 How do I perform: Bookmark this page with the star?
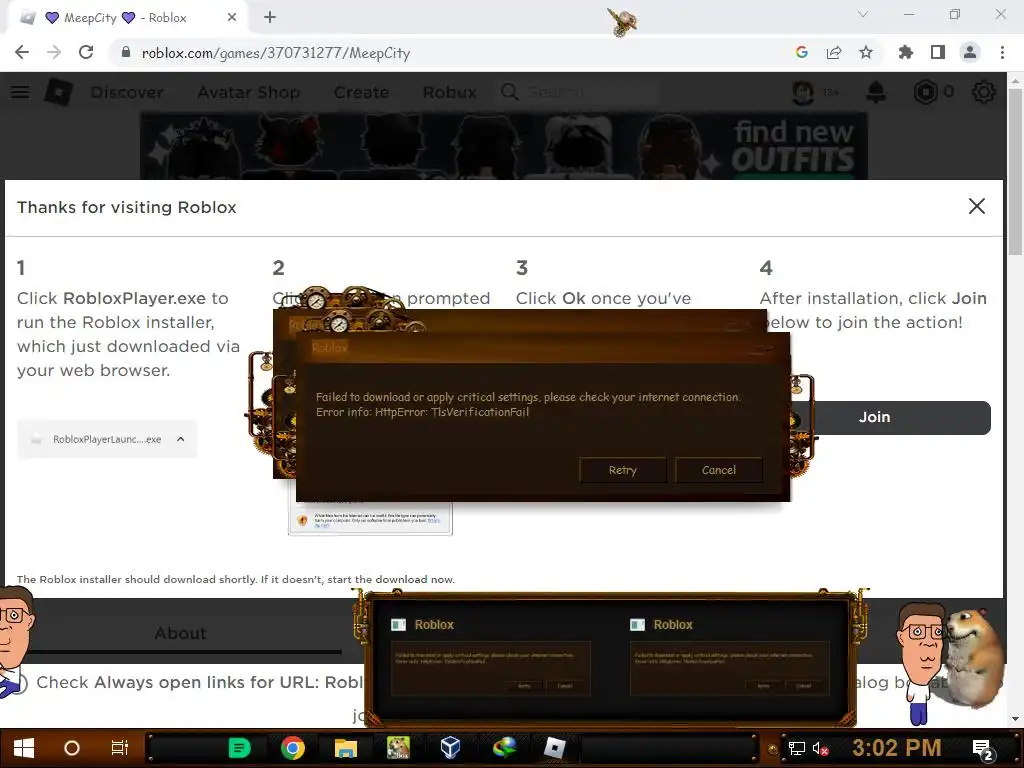[866, 53]
